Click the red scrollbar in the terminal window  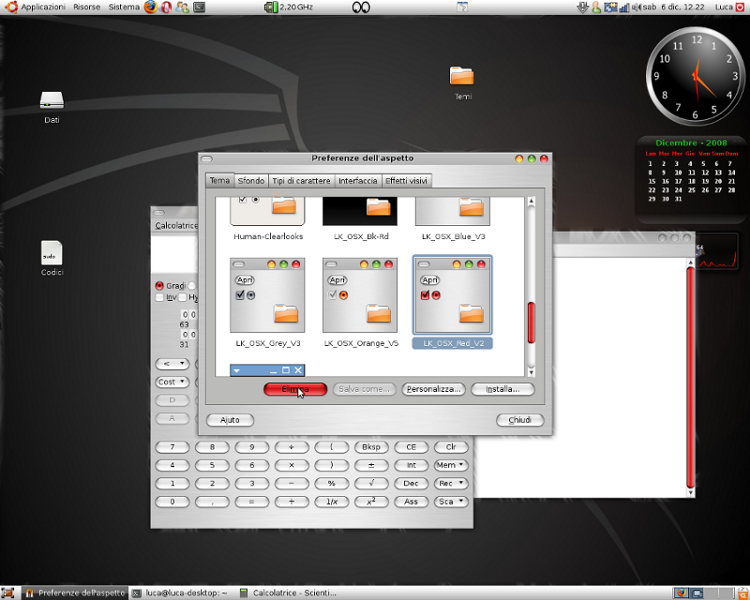690,377
